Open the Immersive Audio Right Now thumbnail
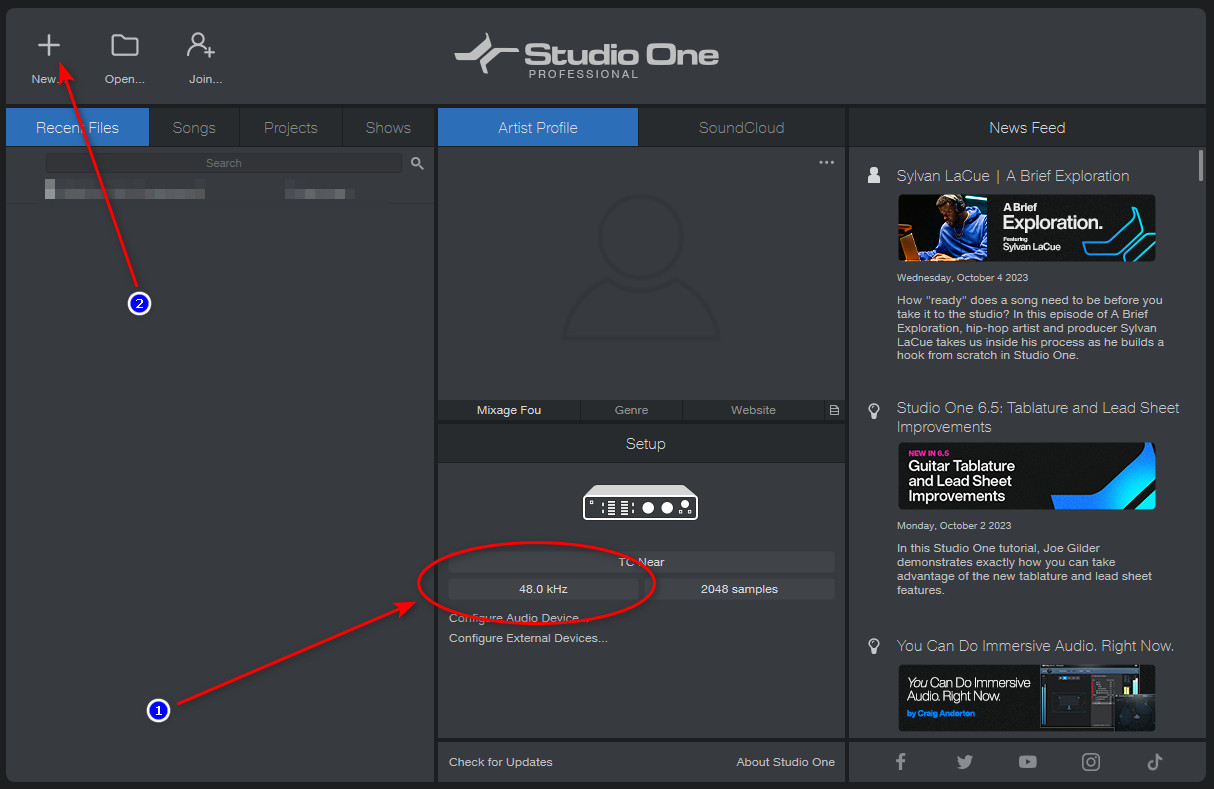Image resolution: width=1214 pixels, height=789 pixels. pos(1026,698)
